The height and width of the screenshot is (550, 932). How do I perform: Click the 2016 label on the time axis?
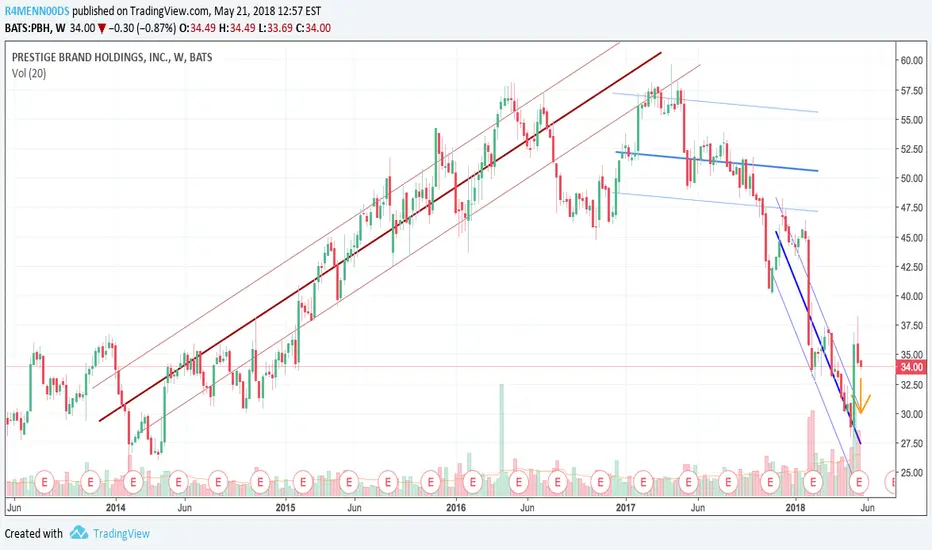click(456, 508)
